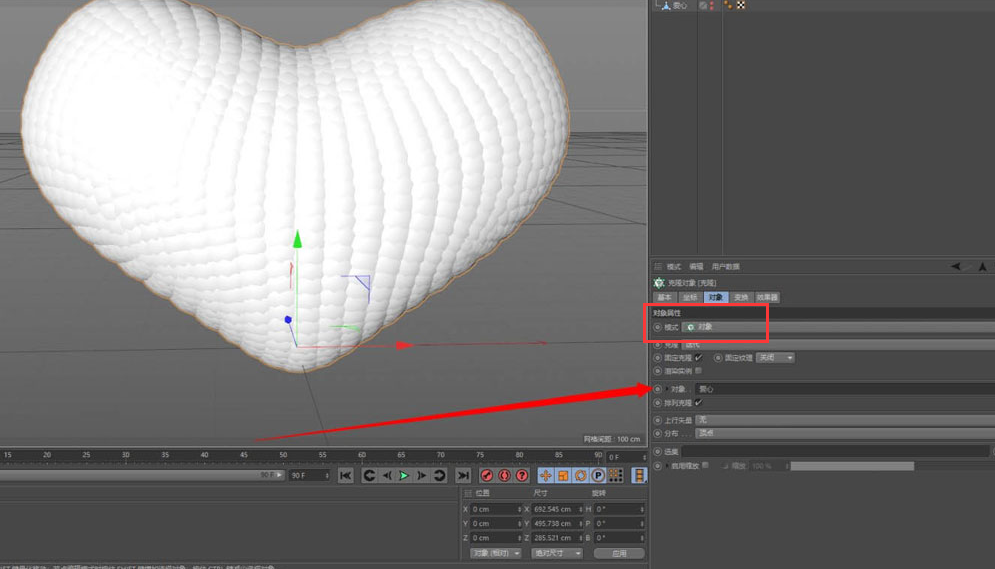Toggle the Rotation keyframe icon
Image resolution: width=995 pixels, height=569 pixels.
(x=580, y=476)
